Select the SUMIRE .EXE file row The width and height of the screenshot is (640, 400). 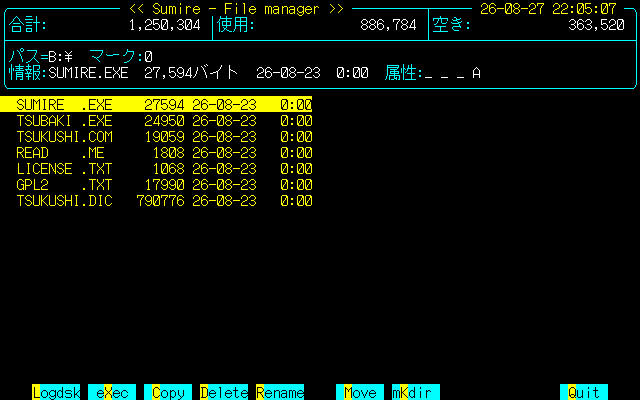coord(156,104)
